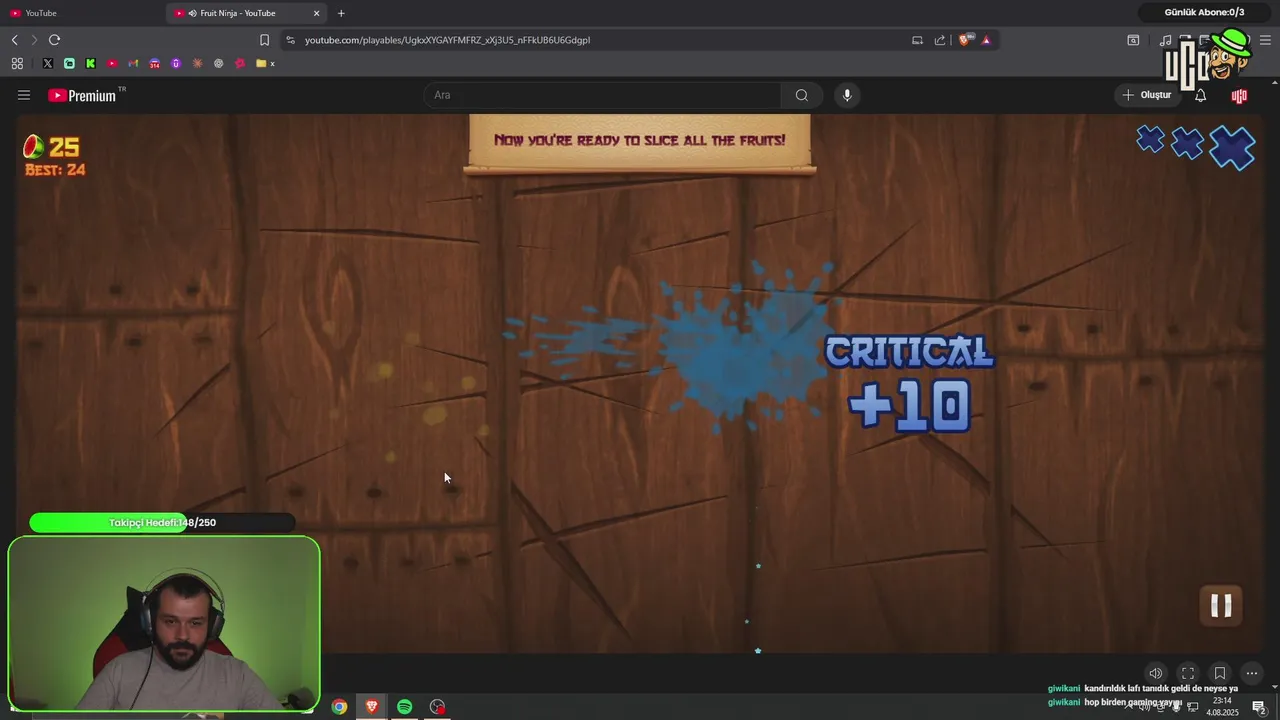Open the folder named x bookmark
This screenshot has width=1280, height=720.
pos(265,63)
